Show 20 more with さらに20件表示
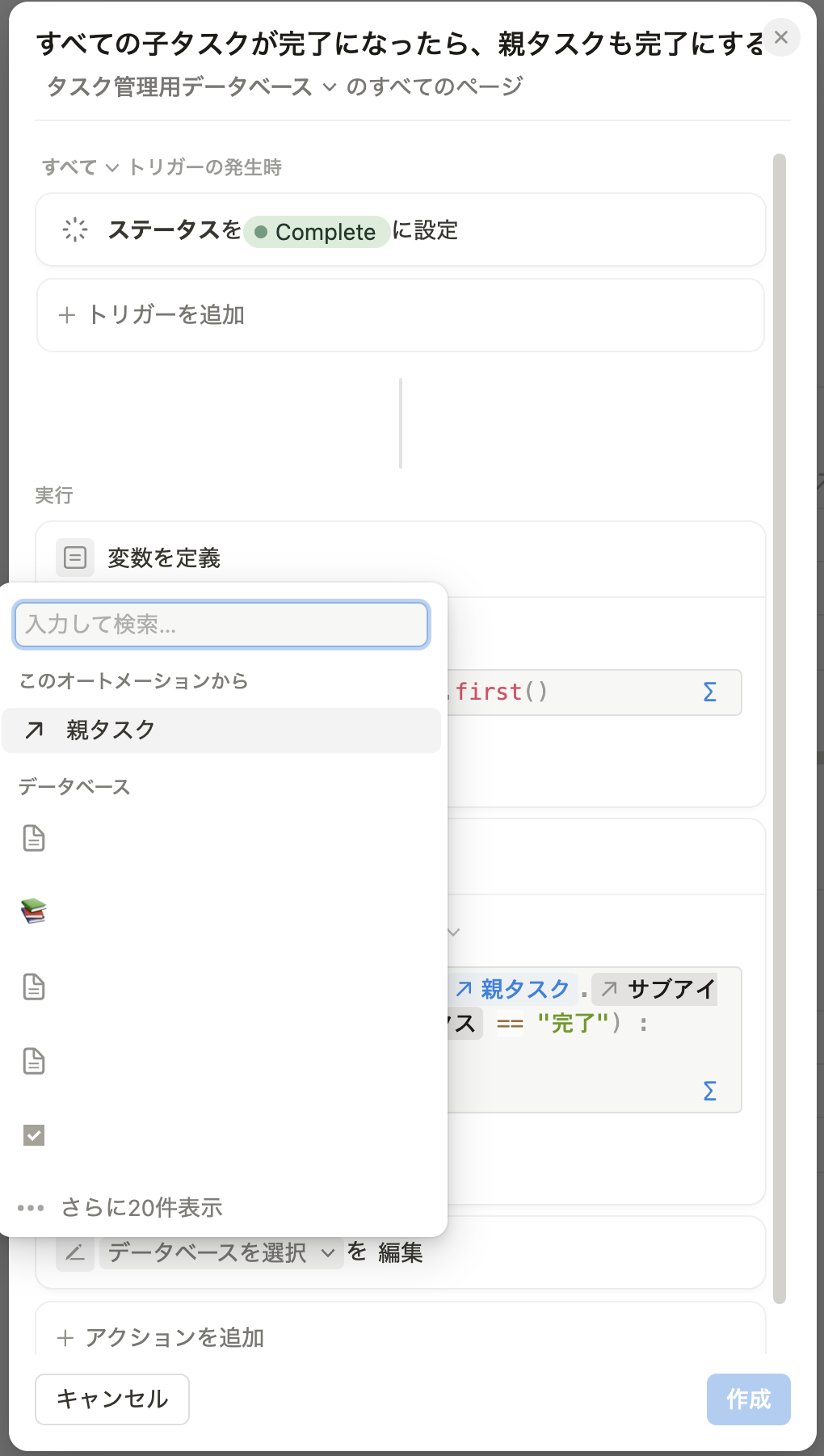The width and height of the screenshot is (824, 1456). [x=221, y=1207]
